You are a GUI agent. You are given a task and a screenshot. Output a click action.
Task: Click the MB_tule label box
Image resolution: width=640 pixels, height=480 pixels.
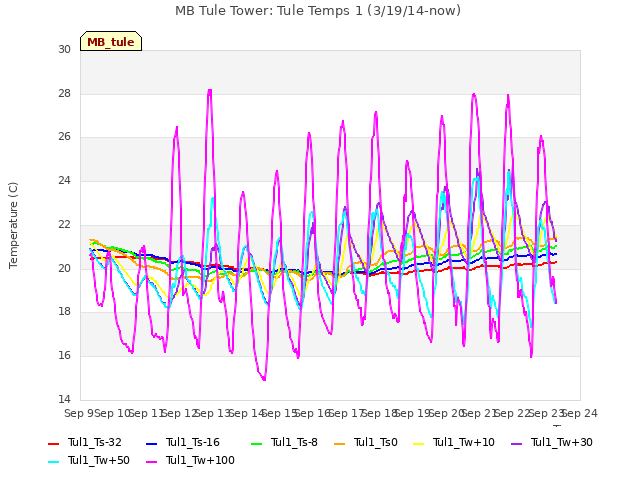click(111, 41)
